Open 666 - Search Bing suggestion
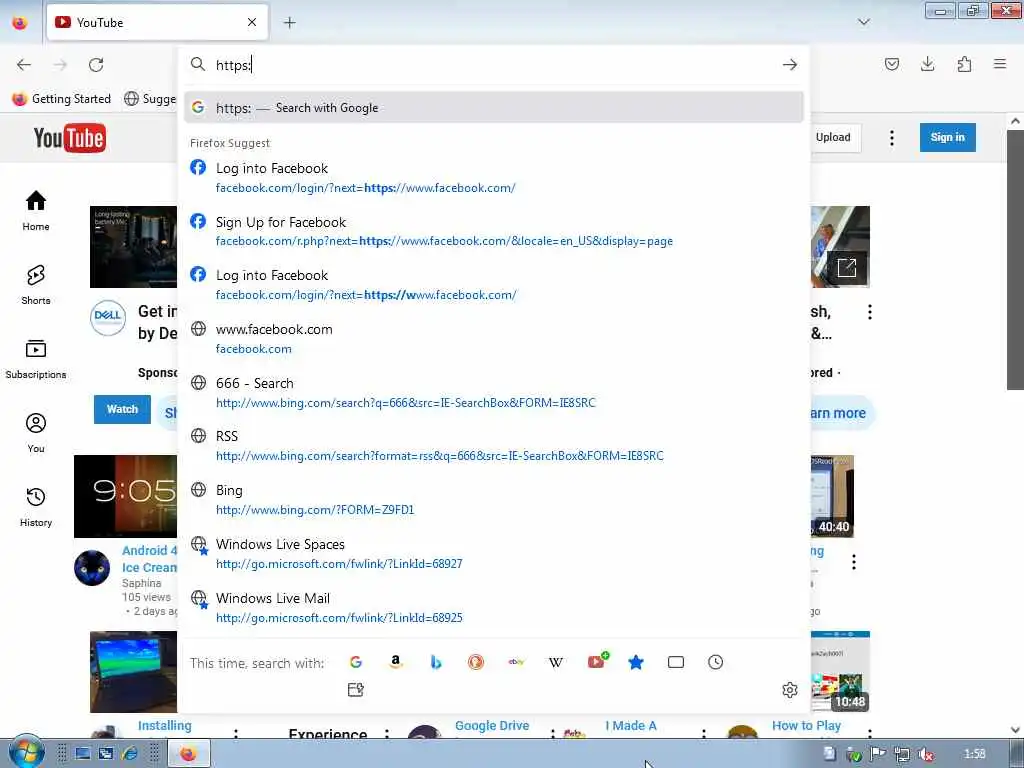The width and height of the screenshot is (1024, 768). coord(494,392)
